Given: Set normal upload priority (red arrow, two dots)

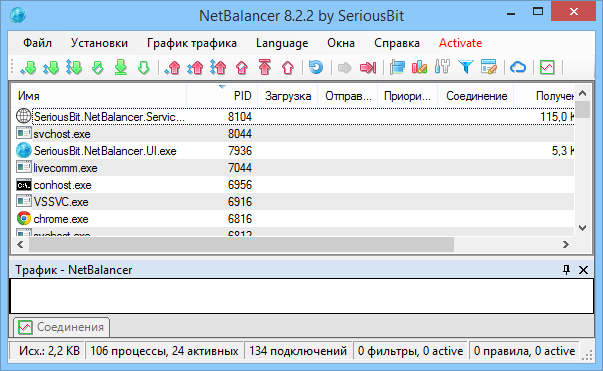Looking at the screenshot, I should (195, 67).
